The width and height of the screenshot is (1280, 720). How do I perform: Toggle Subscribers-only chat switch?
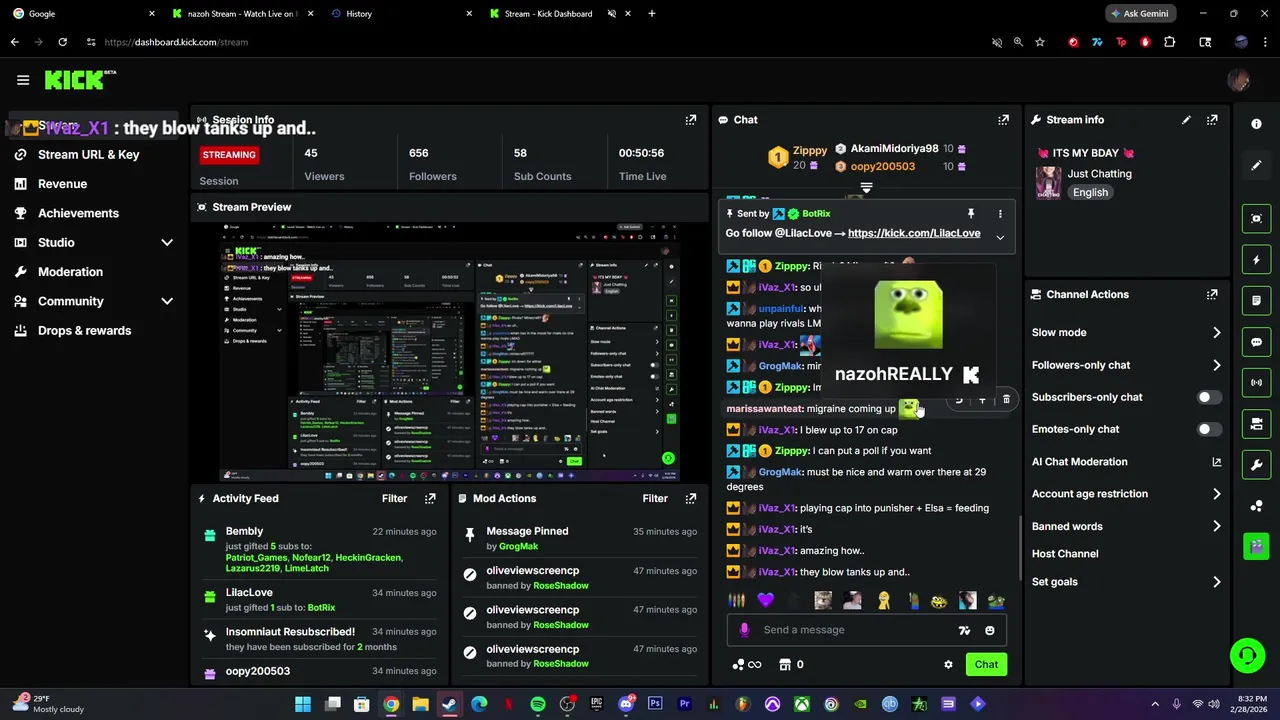pyautogui.click(x=1209, y=397)
